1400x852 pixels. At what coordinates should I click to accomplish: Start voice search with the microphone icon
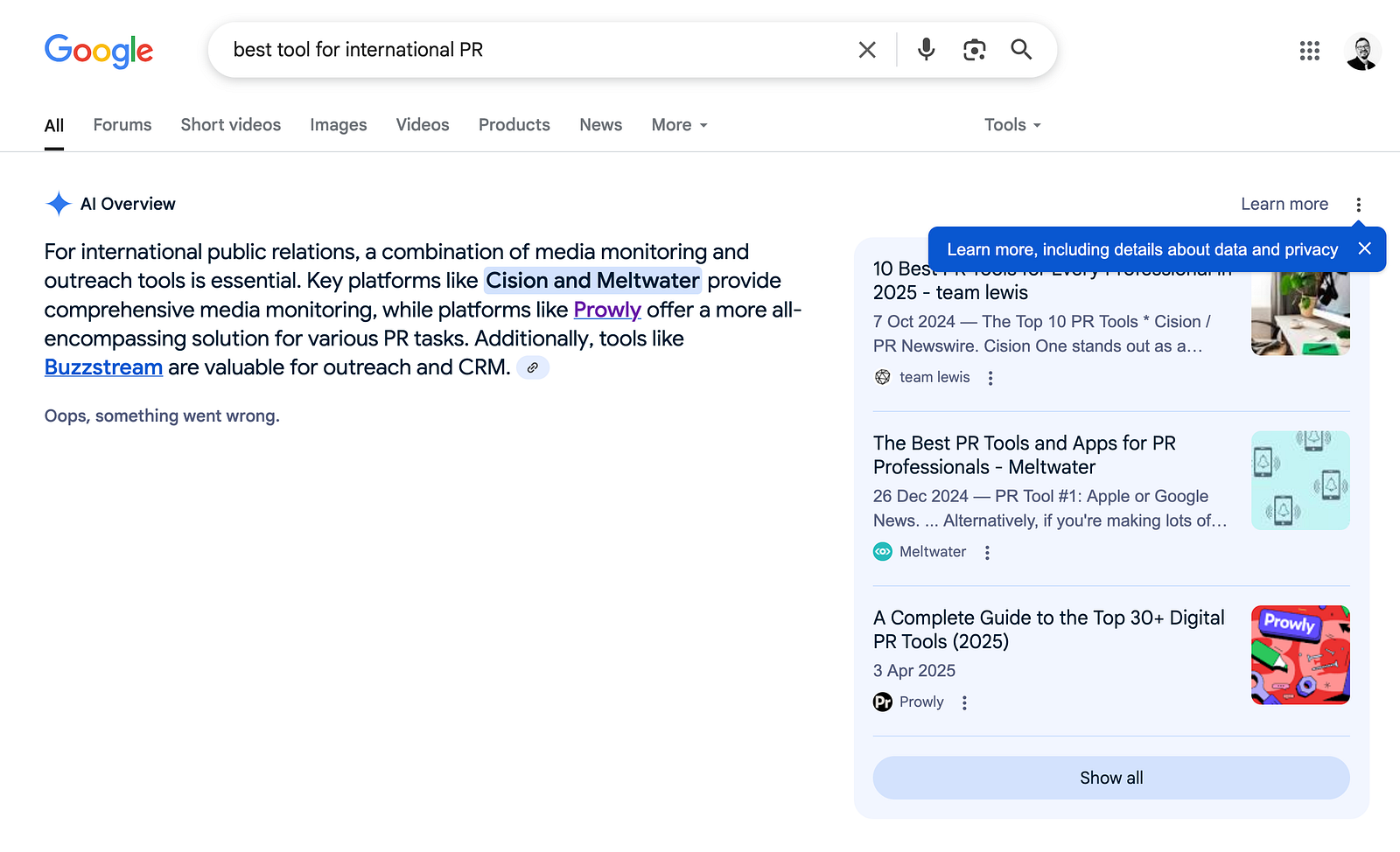pyautogui.click(x=926, y=50)
